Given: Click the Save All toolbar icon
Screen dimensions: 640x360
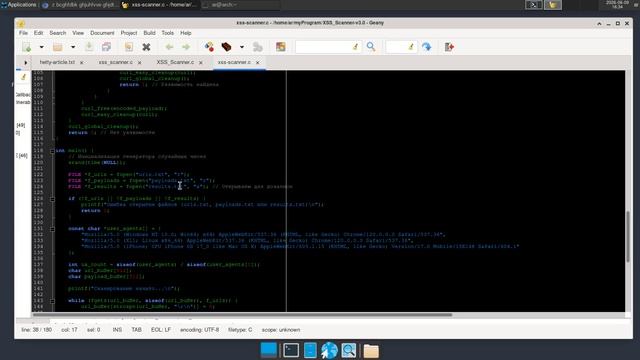Looking at the screenshot, I should click(x=106, y=47).
